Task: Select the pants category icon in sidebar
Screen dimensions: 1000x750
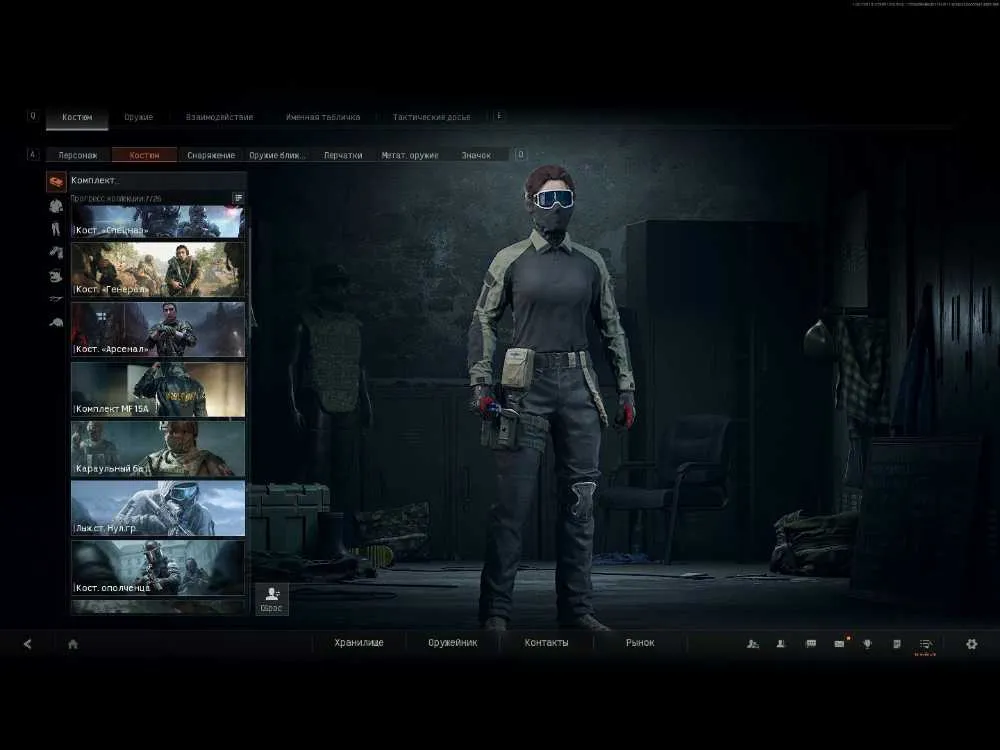Action: [x=56, y=229]
